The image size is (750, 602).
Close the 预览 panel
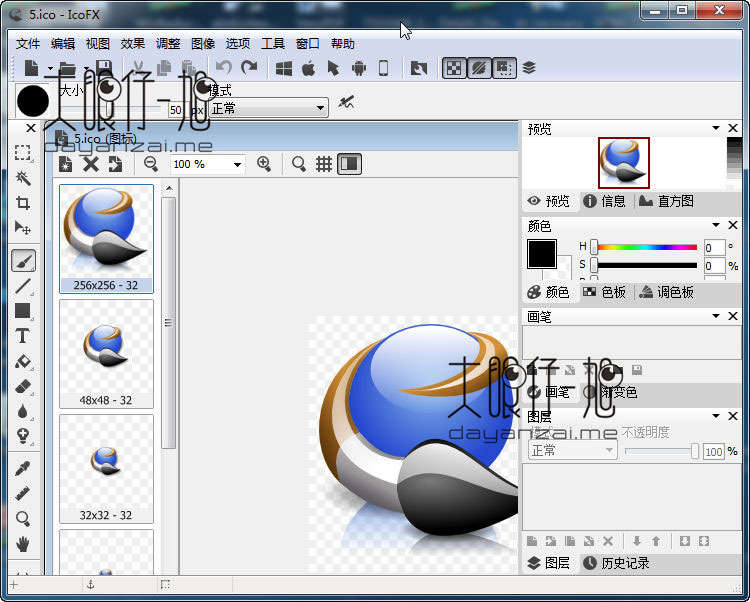733,128
